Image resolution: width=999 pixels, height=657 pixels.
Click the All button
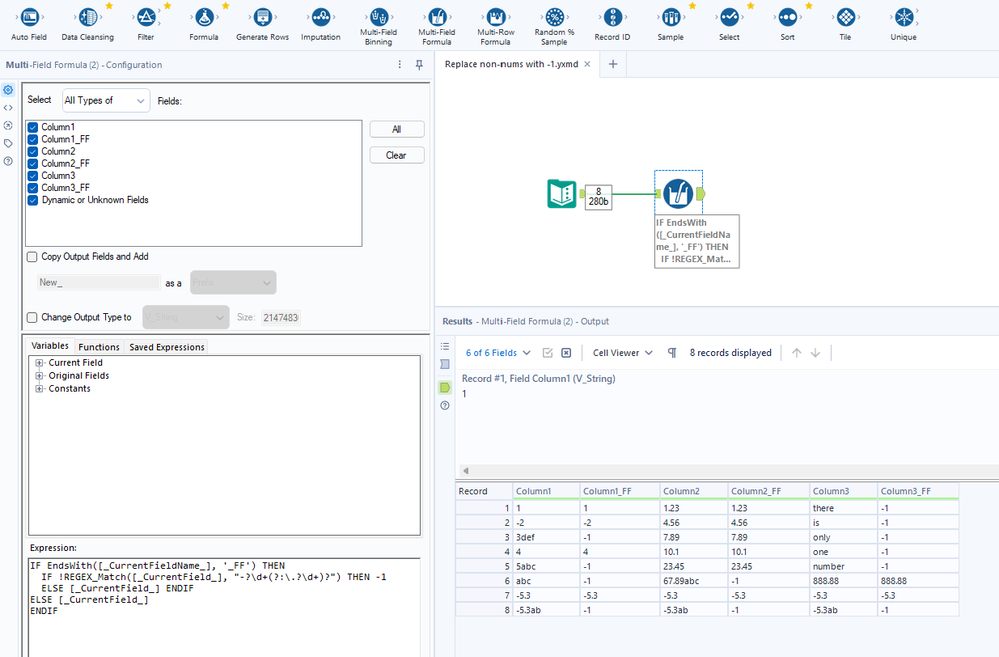tap(397, 130)
